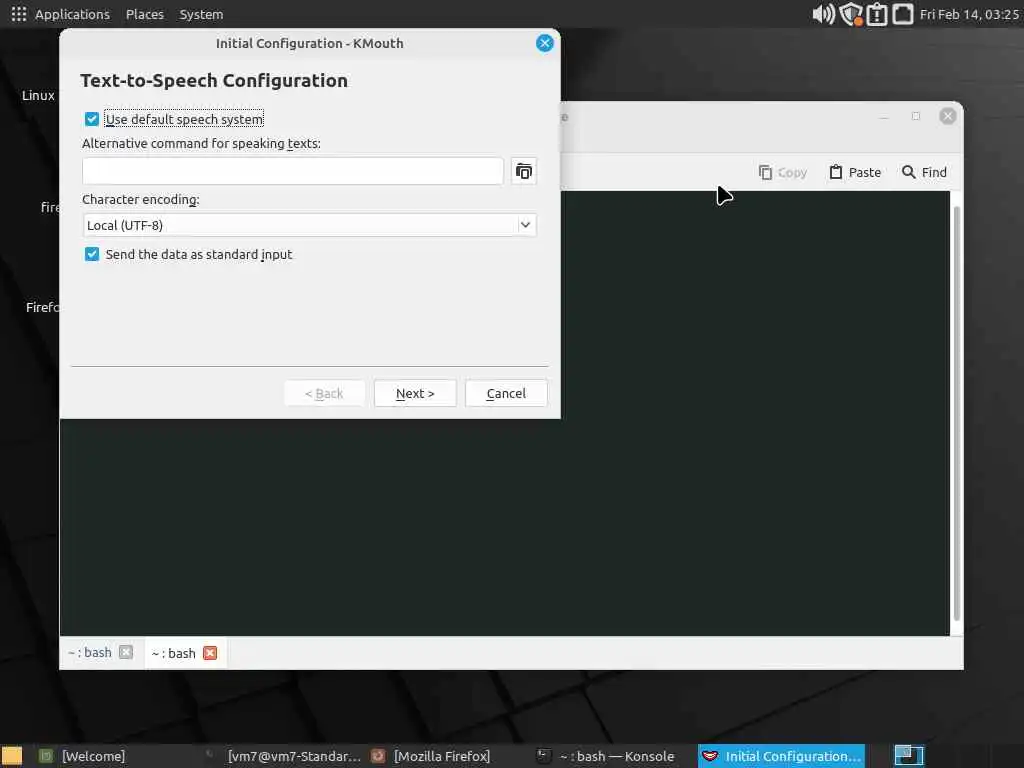The height and width of the screenshot is (768, 1024).
Task: Click the applications grid icon in top panel
Action: pyautogui.click(x=19, y=14)
